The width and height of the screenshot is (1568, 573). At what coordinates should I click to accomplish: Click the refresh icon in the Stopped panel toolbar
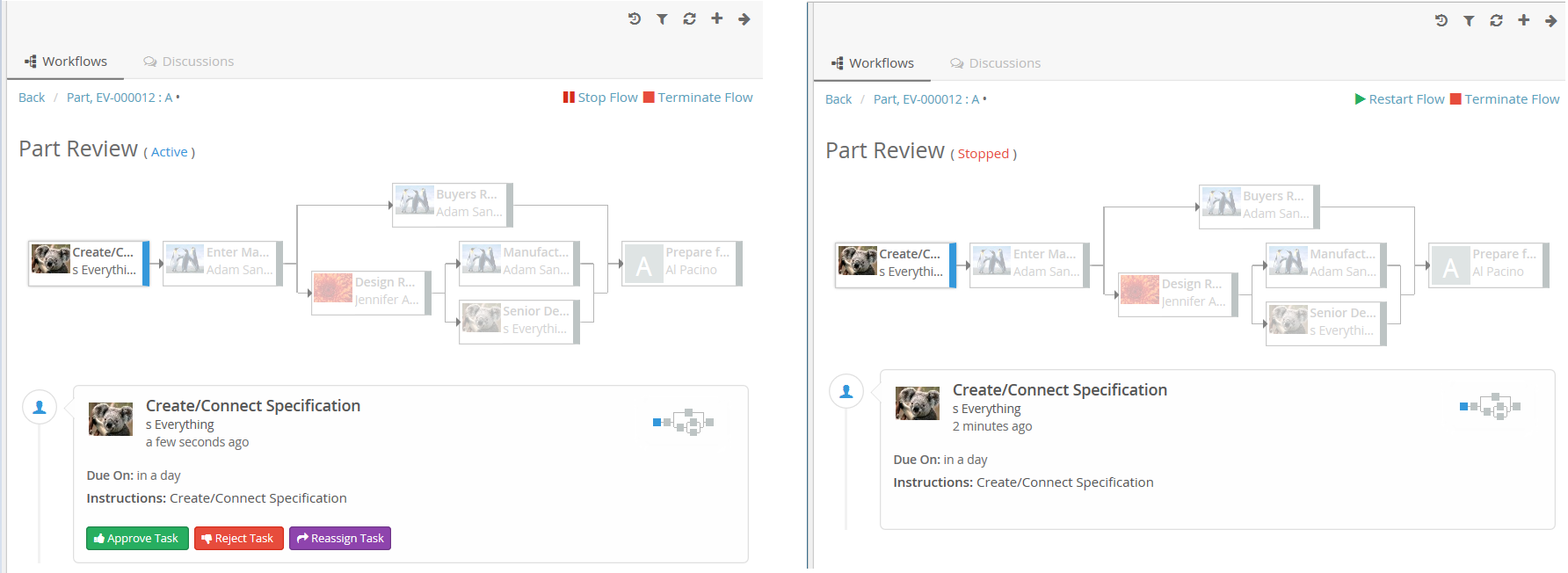pyautogui.click(x=1496, y=20)
